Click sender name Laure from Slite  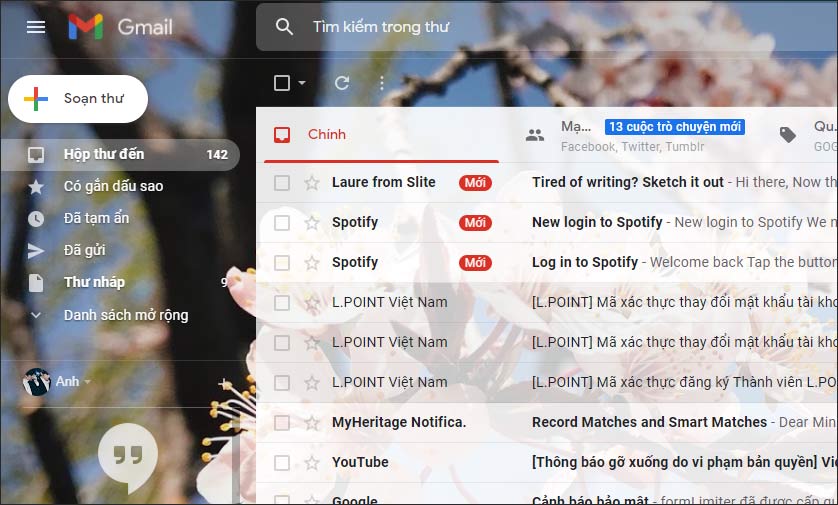click(x=384, y=183)
